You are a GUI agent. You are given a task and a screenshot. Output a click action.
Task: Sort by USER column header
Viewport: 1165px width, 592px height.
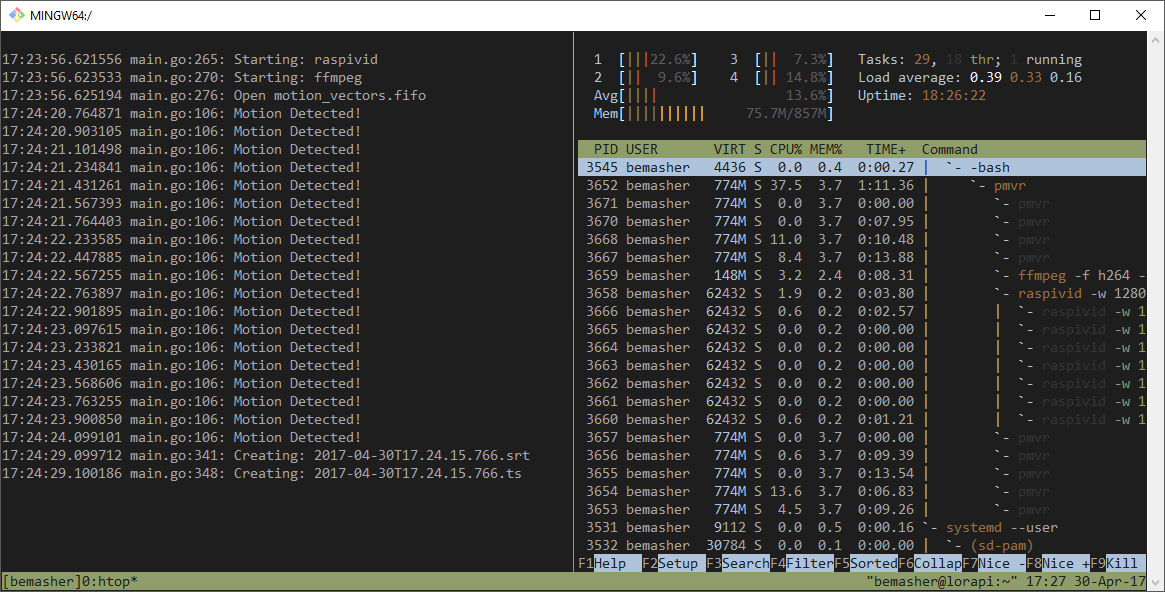[x=641, y=149]
